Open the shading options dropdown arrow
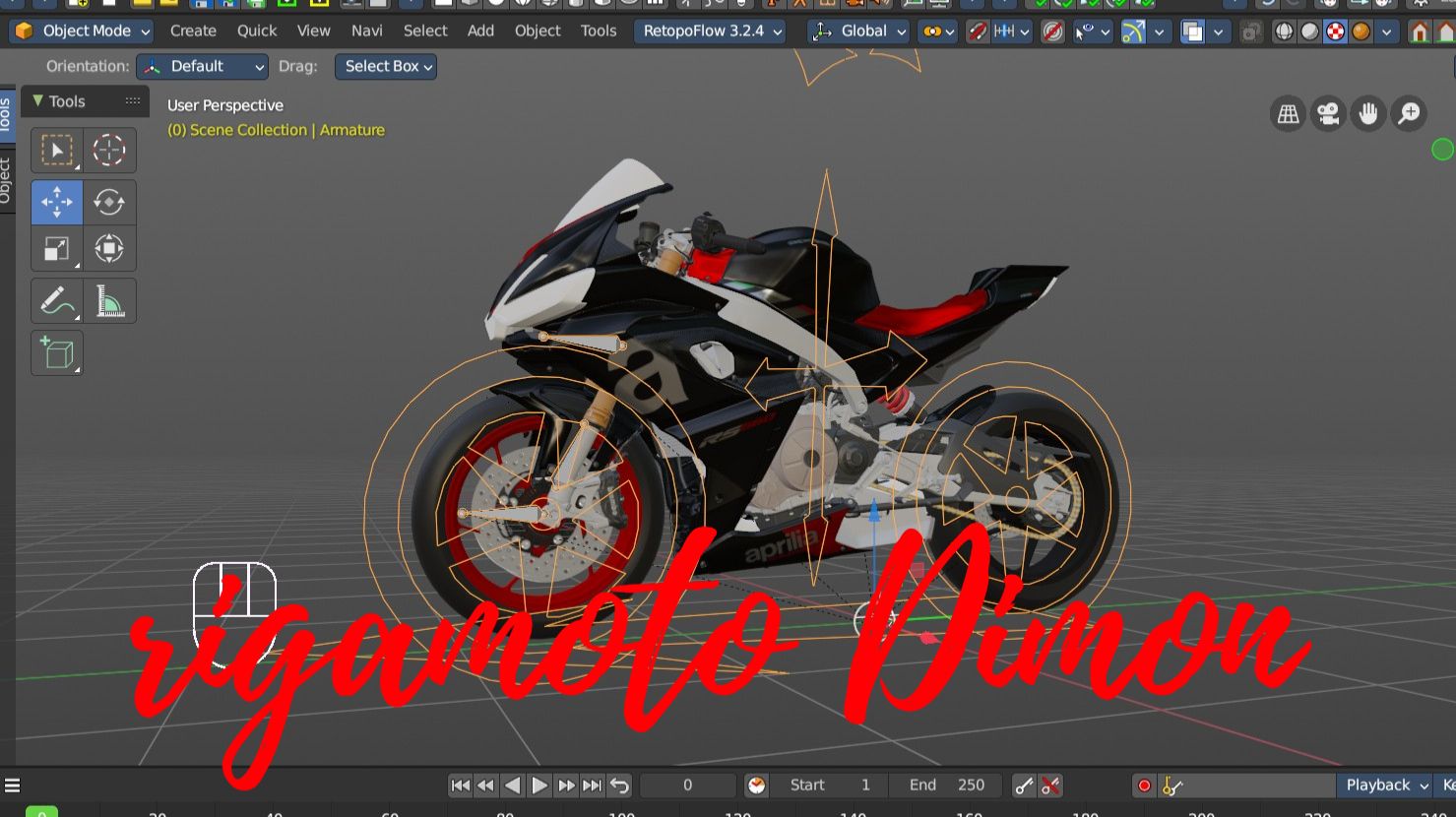The height and width of the screenshot is (817, 1456). point(1387,31)
